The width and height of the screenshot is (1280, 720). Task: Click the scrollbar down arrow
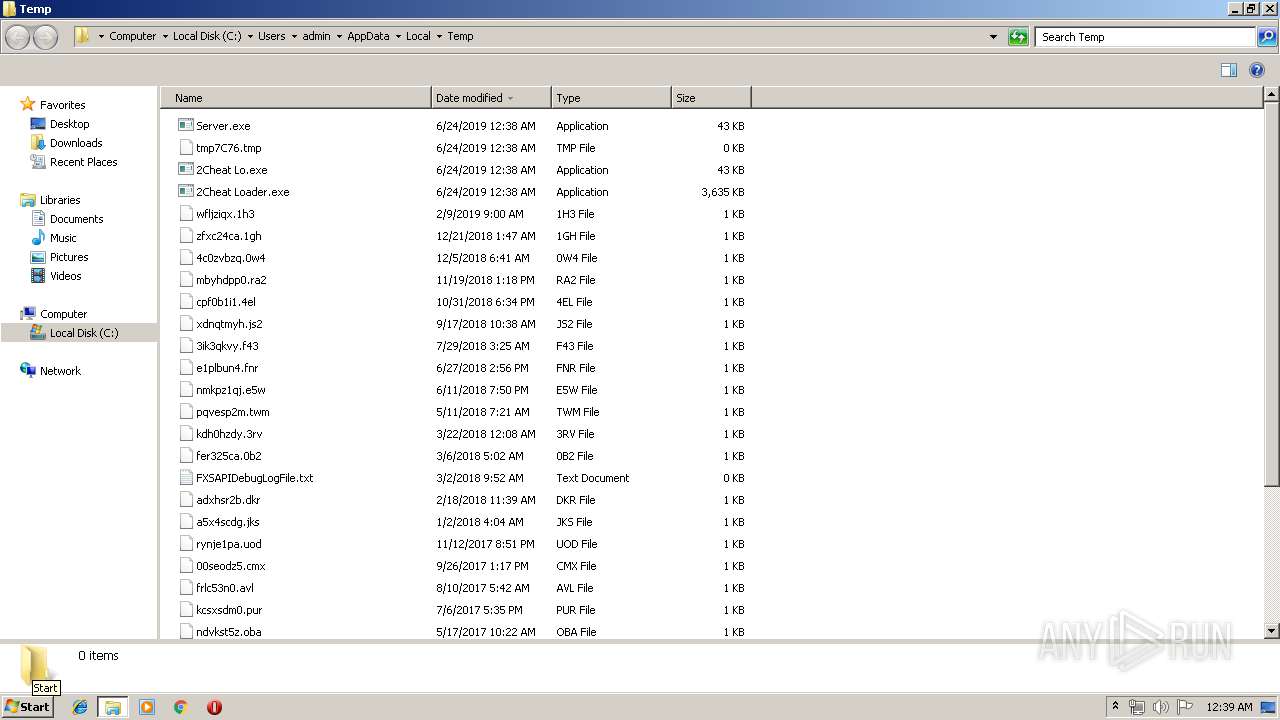[1272, 631]
